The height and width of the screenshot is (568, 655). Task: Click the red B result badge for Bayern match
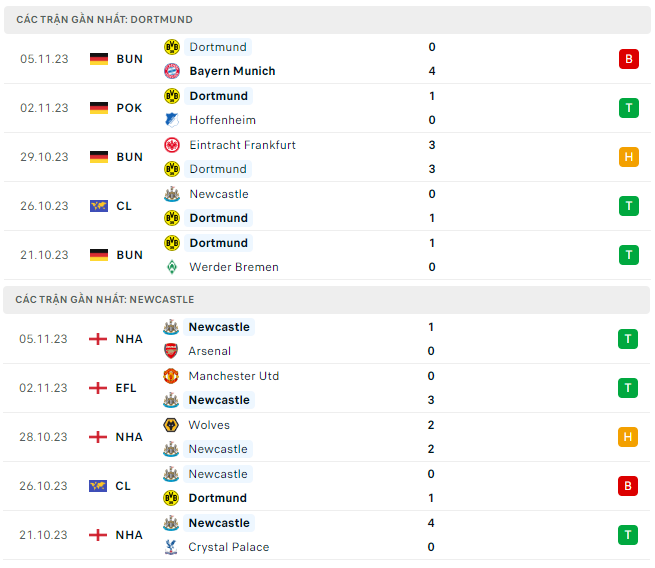click(x=628, y=59)
